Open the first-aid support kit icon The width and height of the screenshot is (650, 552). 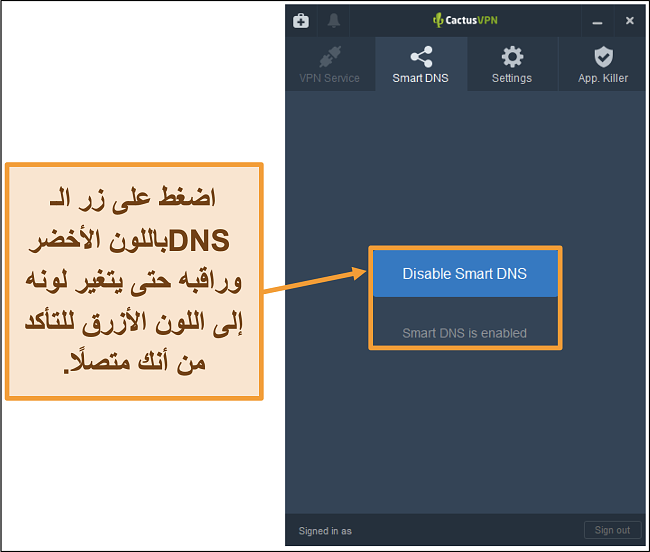click(x=301, y=21)
